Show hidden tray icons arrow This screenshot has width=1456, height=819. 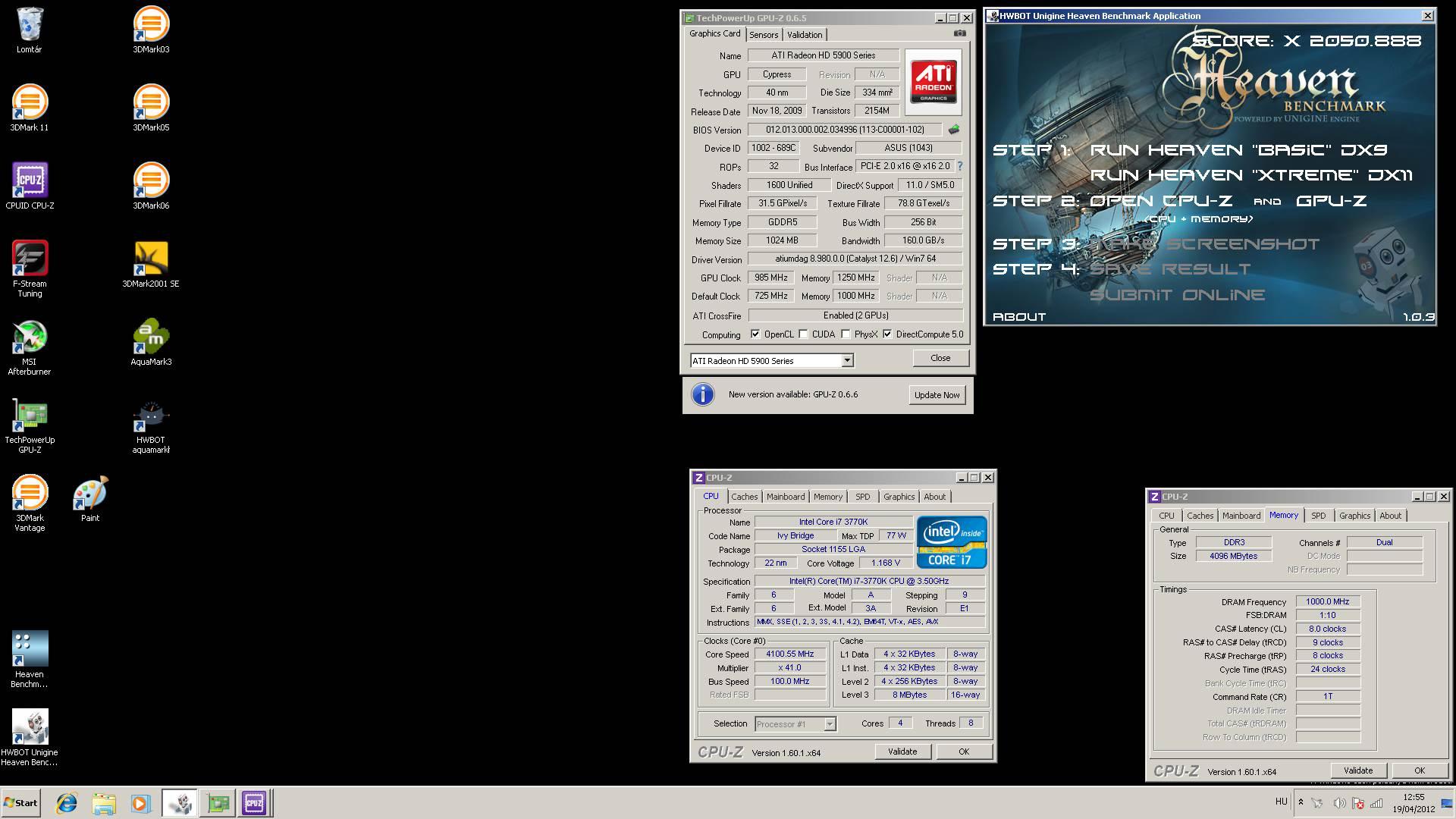click(1301, 802)
